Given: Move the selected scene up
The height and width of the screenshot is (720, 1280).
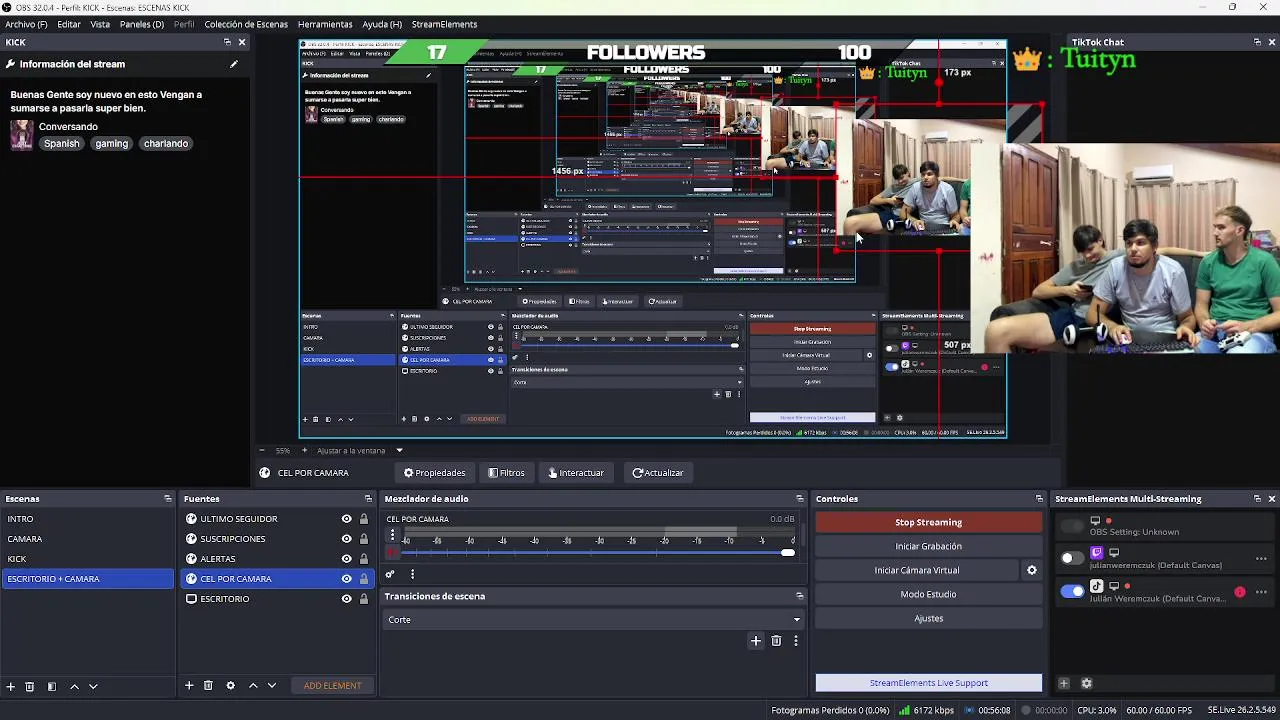Looking at the screenshot, I should [x=74, y=686].
